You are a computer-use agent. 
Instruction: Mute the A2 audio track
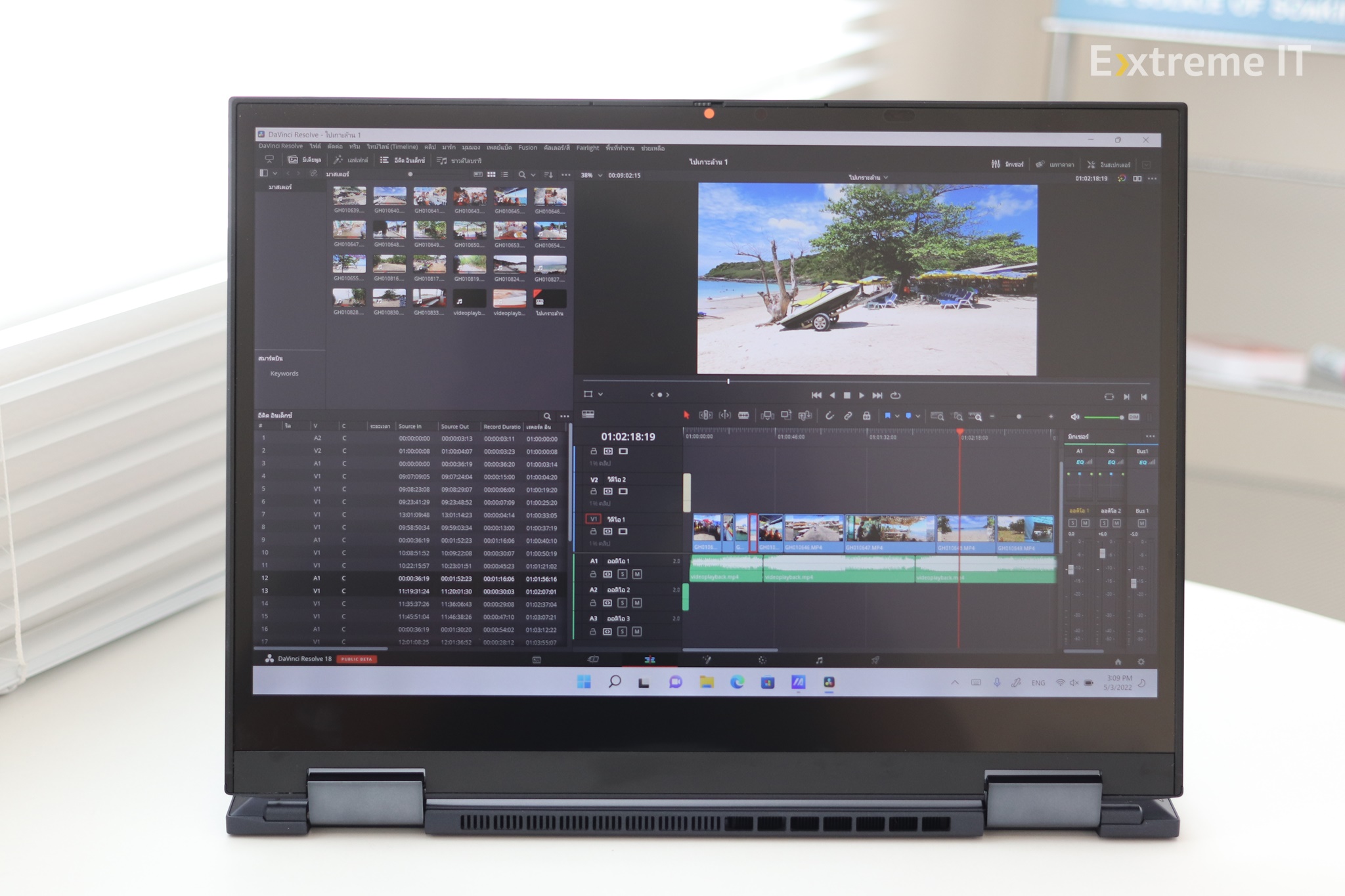pyautogui.click(x=637, y=603)
